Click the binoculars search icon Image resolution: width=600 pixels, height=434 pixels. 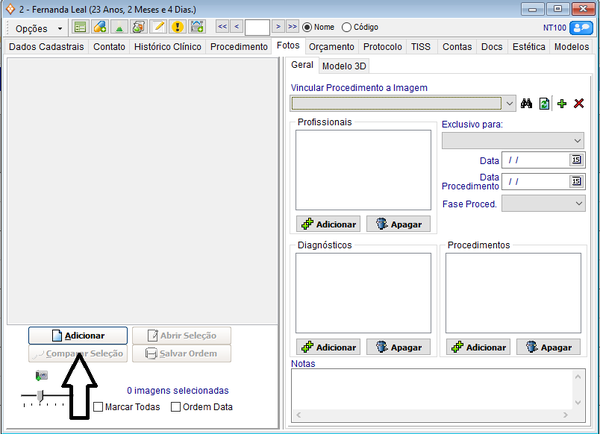(x=527, y=103)
